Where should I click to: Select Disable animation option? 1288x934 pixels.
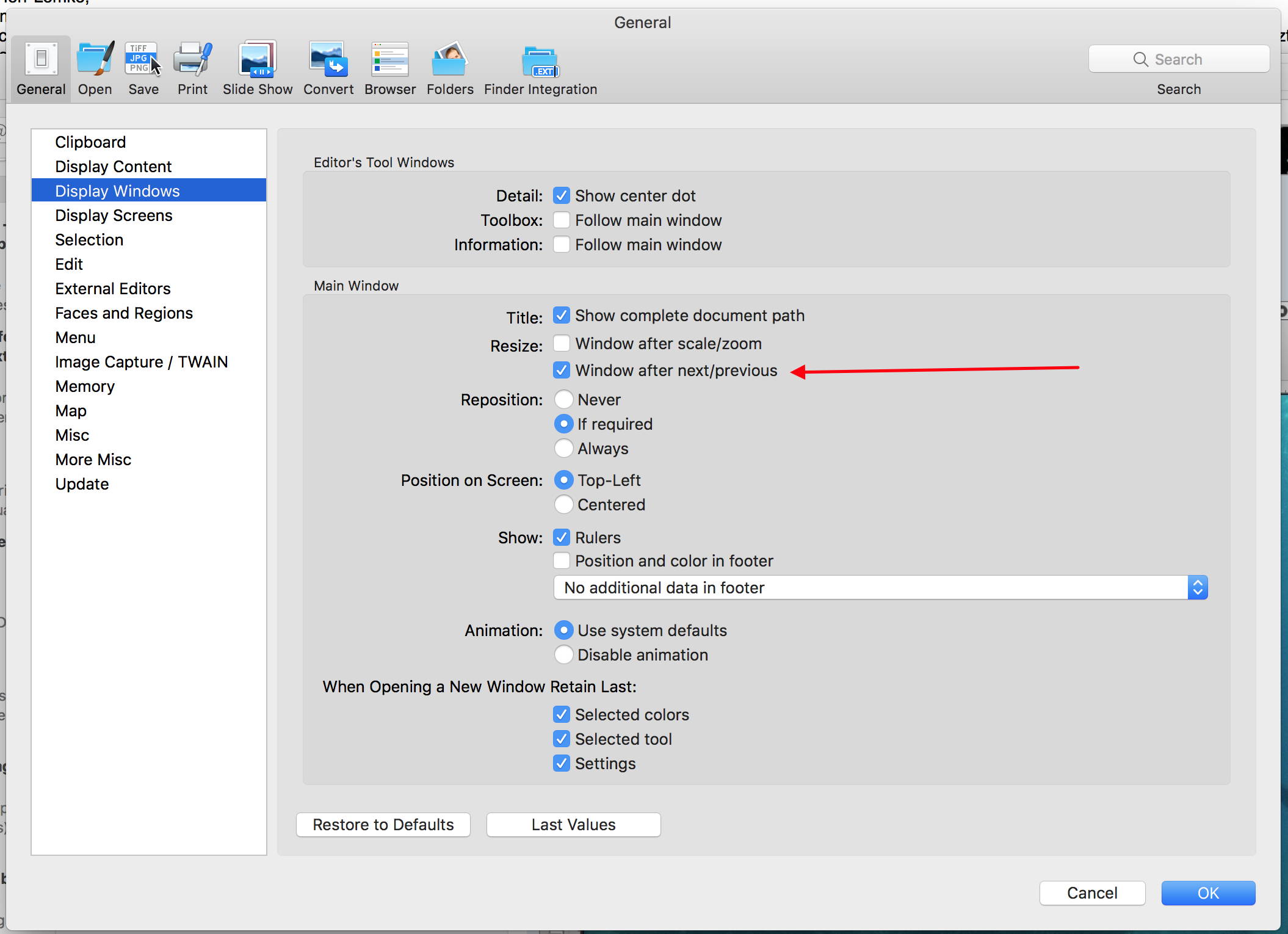point(563,654)
